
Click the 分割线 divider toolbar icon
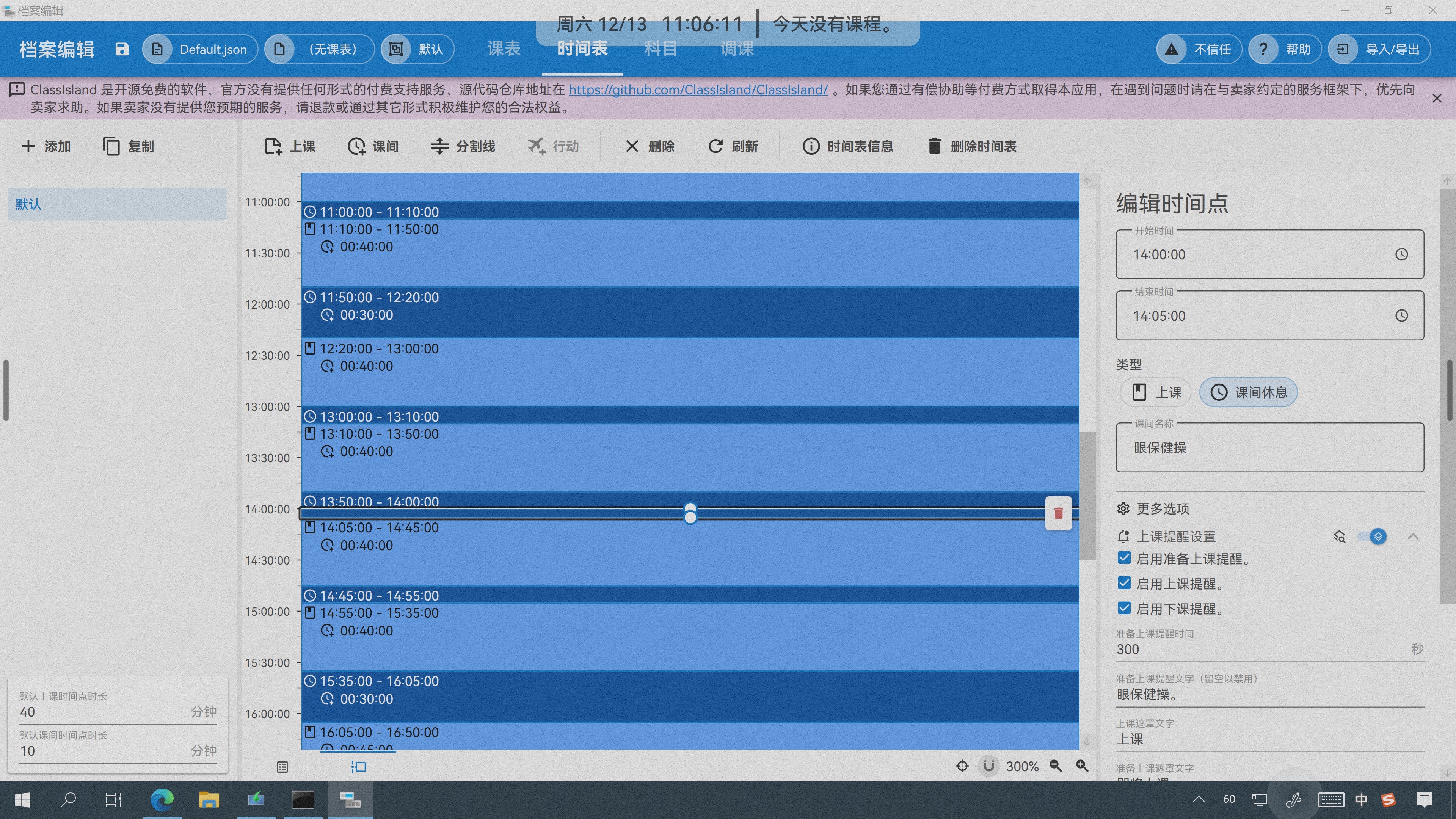[439, 146]
